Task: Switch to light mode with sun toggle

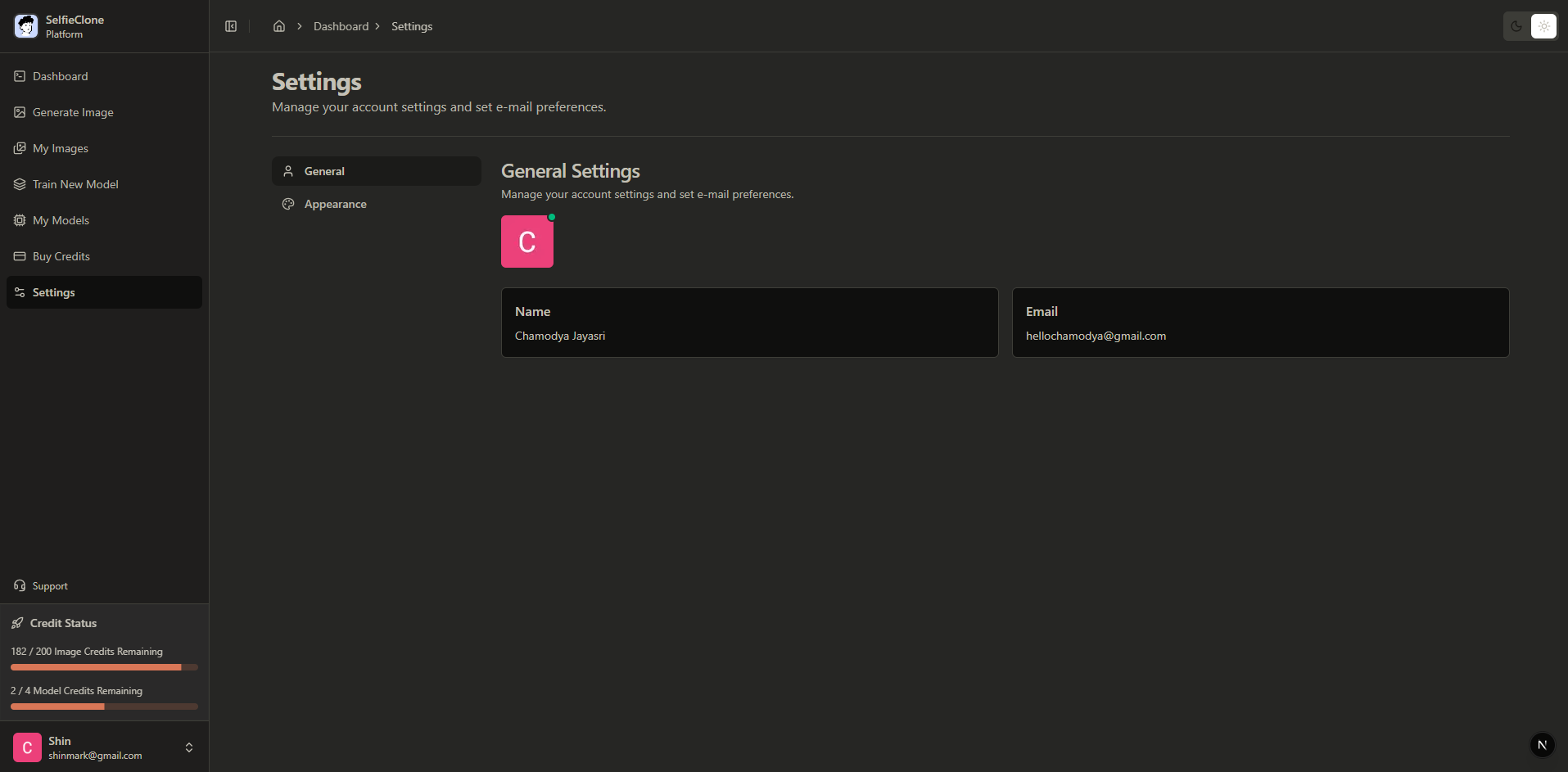Action: [1544, 25]
